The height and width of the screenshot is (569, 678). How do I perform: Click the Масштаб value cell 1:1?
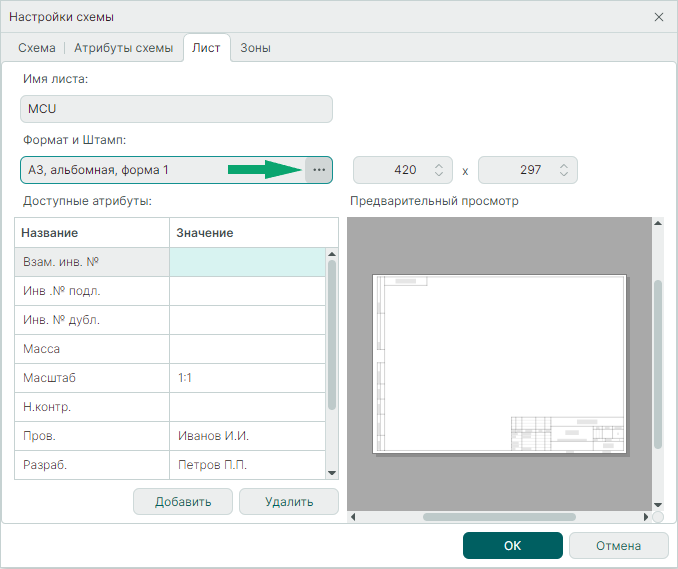pos(247,378)
